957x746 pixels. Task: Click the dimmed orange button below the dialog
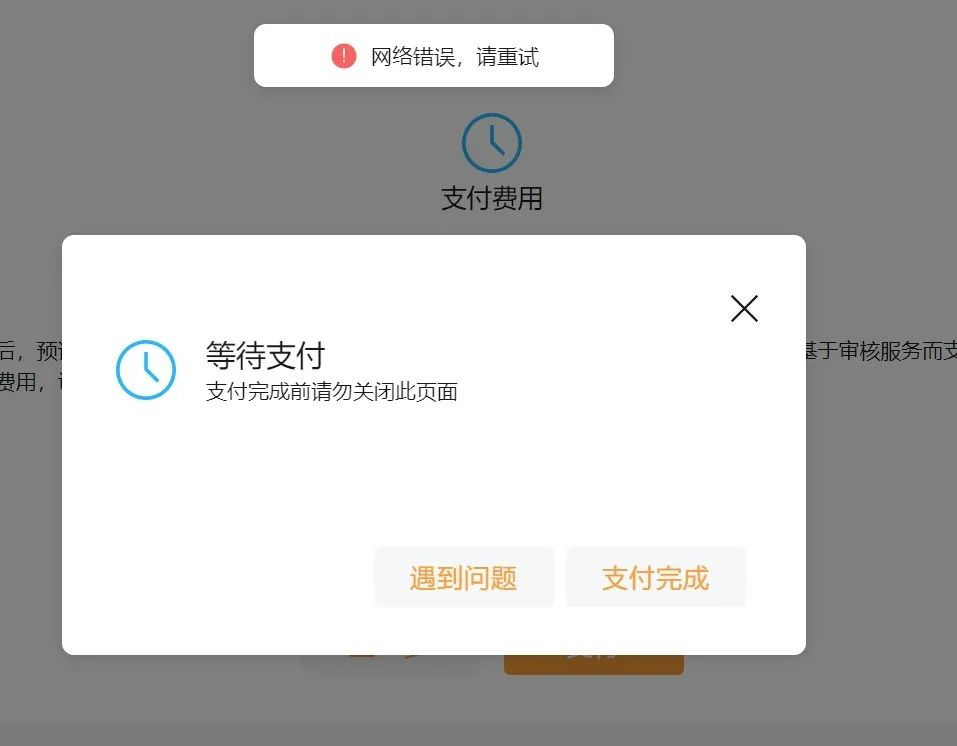pyautogui.click(x=594, y=664)
